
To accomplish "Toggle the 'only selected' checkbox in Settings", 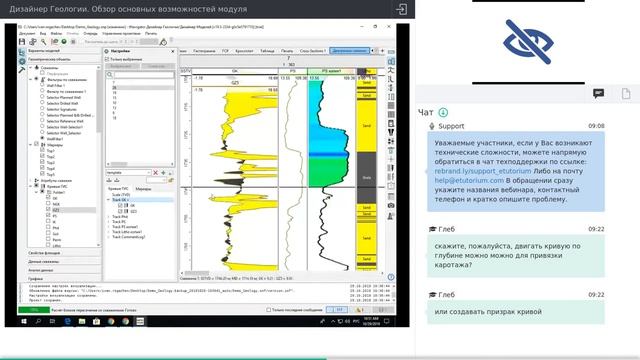I will tap(107, 59).
